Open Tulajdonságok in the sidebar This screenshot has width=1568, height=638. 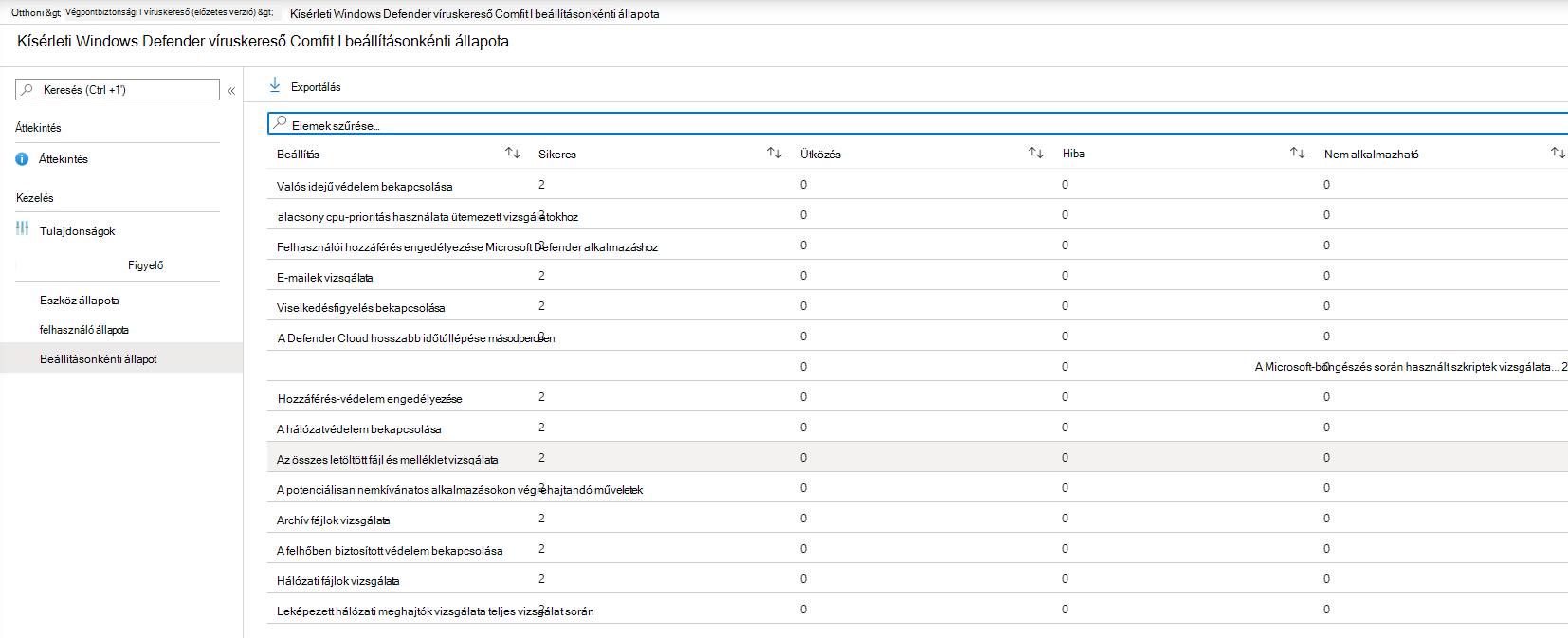coord(78,231)
